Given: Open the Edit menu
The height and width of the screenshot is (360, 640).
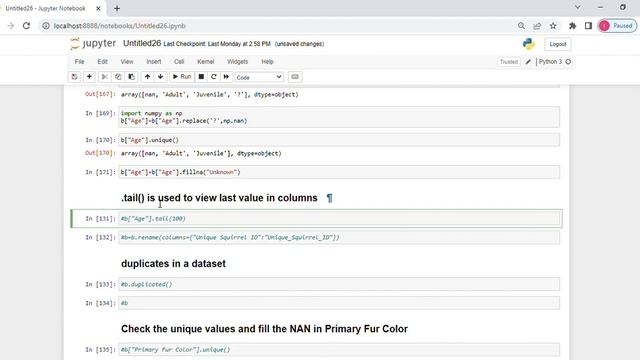Looking at the screenshot, I should 102,62.
